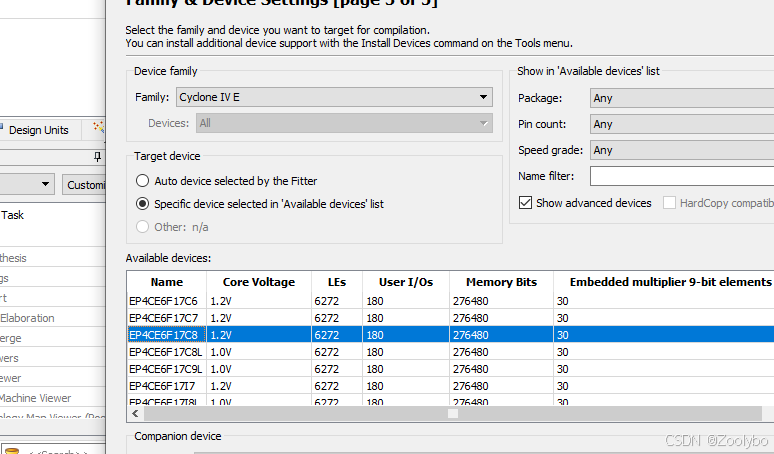Image resolution: width=774 pixels, height=454 pixels.
Task: Select device EP4CE6F17C7 in the list
Action: pos(163,318)
